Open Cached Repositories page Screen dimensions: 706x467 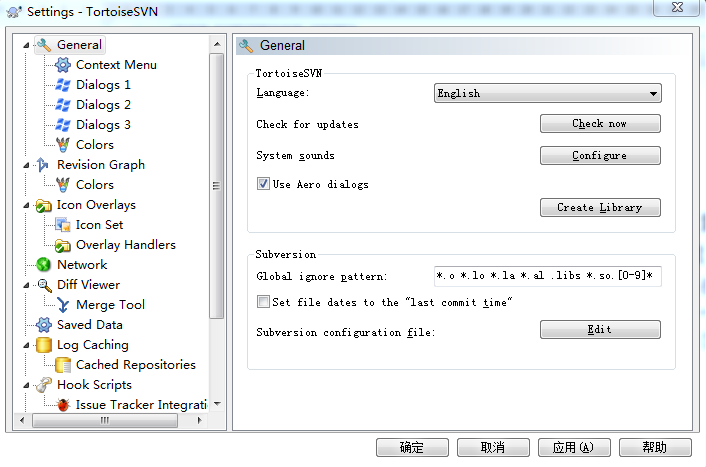click(136, 365)
